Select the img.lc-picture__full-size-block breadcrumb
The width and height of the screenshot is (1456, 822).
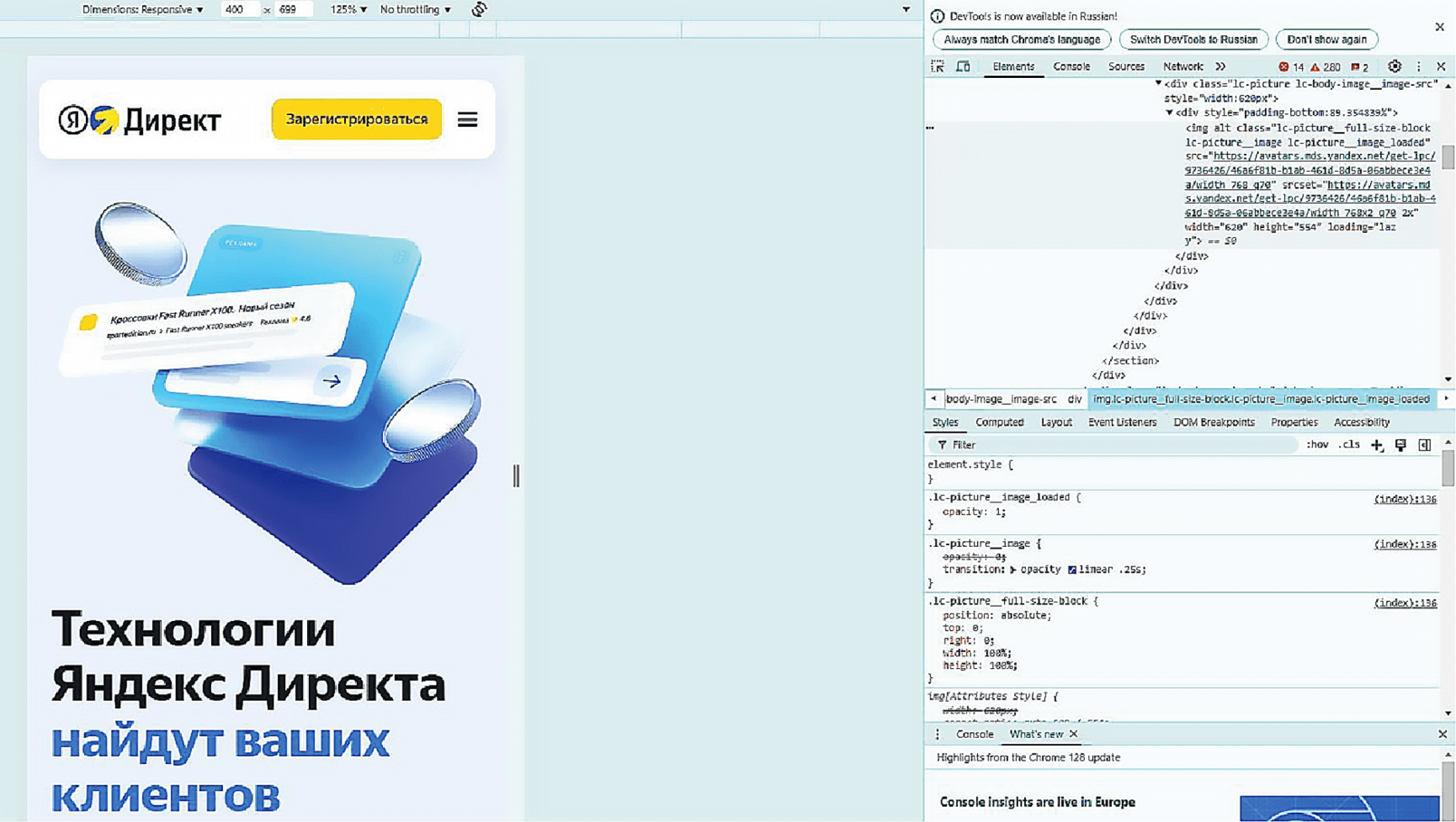pyautogui.click(x=1261, y=399)
